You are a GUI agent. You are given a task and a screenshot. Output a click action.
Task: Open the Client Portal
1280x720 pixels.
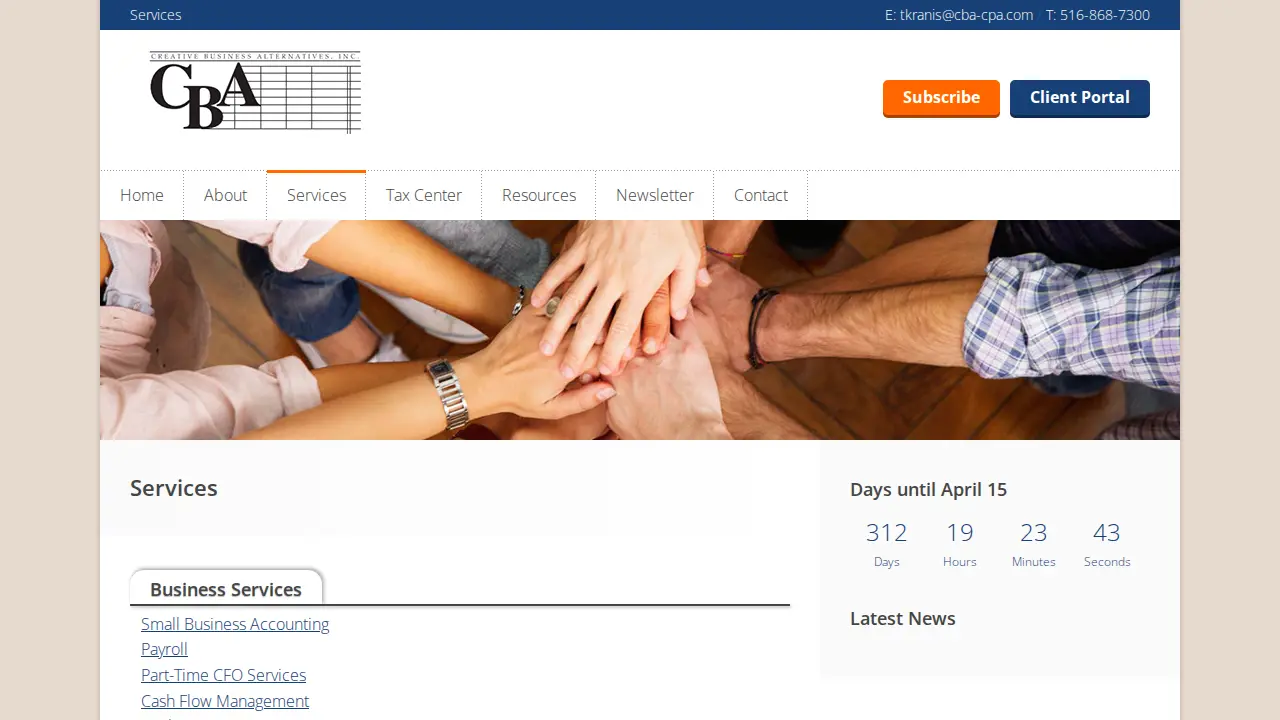click(1080, 98)
